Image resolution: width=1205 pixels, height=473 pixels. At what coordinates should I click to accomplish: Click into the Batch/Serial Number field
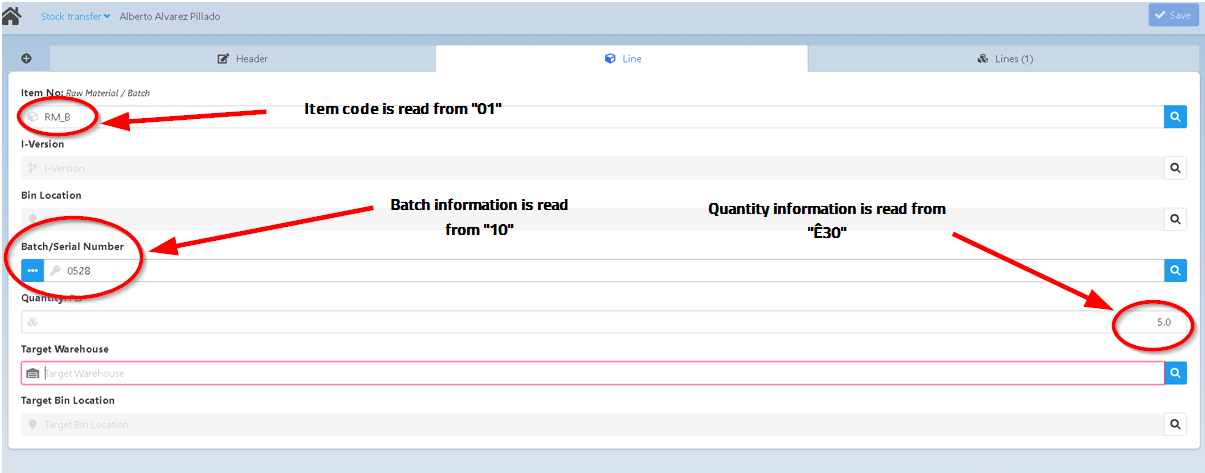(600, 271)
